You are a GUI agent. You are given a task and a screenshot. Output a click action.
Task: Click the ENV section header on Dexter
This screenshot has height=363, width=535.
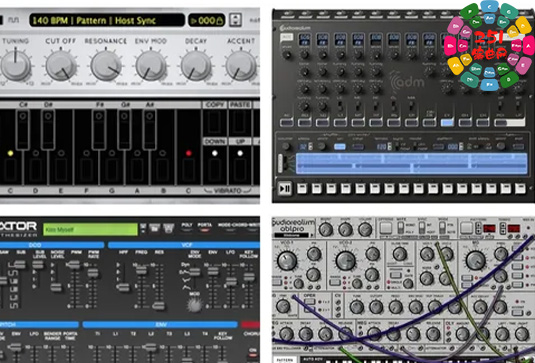[160, 324]
